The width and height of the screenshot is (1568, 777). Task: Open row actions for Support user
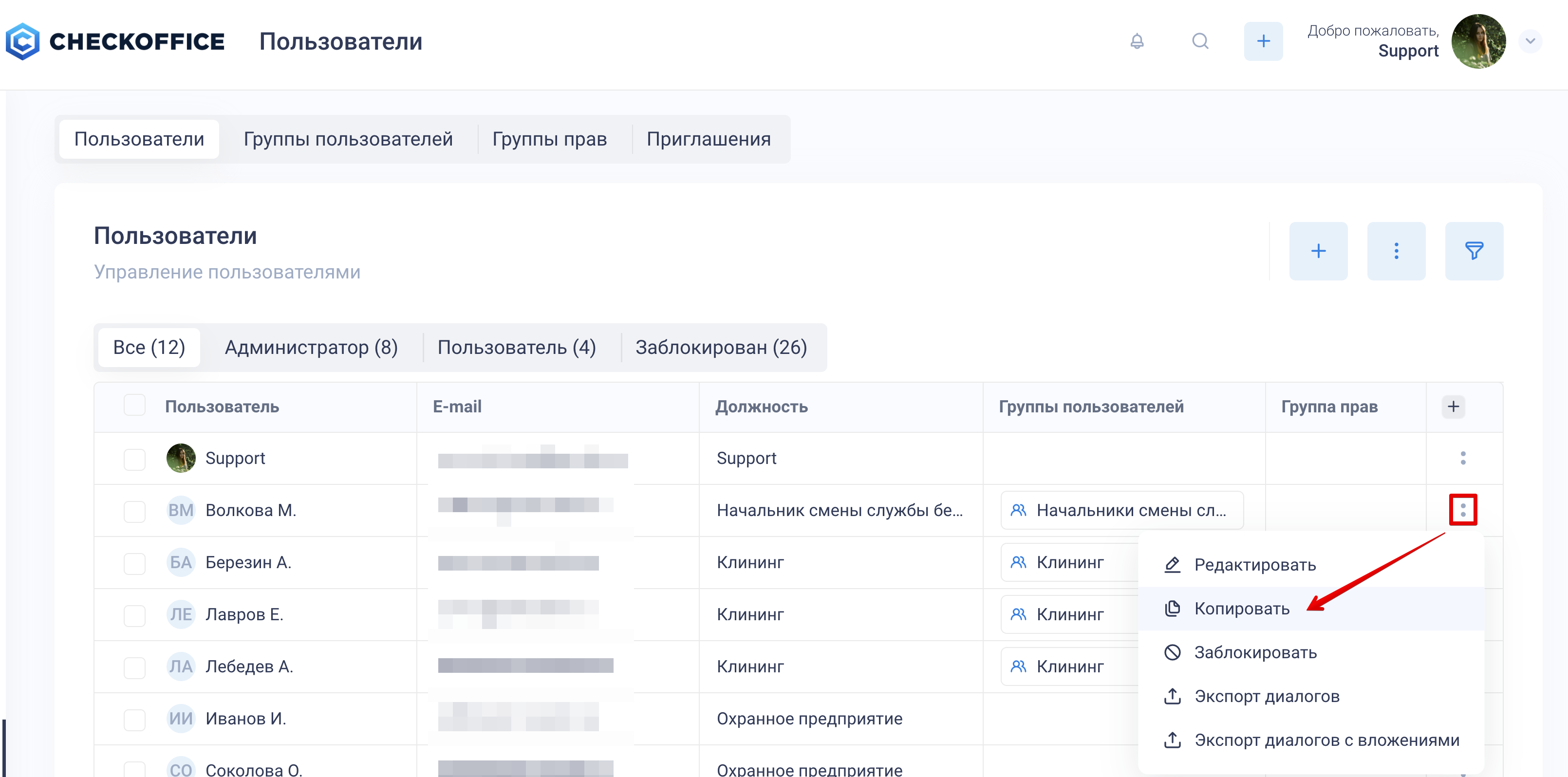pos(1463,458)
